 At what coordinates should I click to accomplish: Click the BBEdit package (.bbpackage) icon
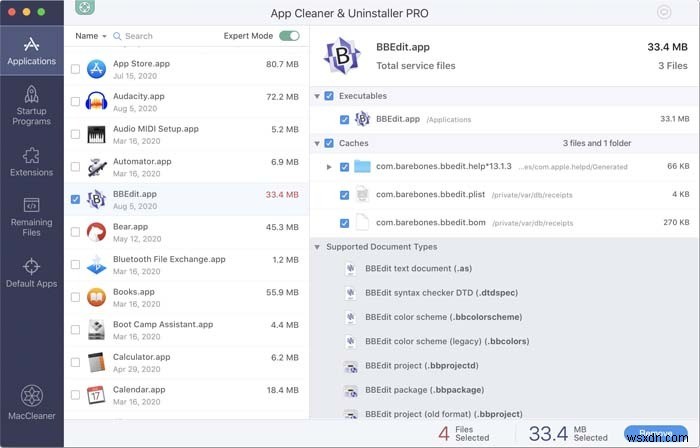click(351, 391)
